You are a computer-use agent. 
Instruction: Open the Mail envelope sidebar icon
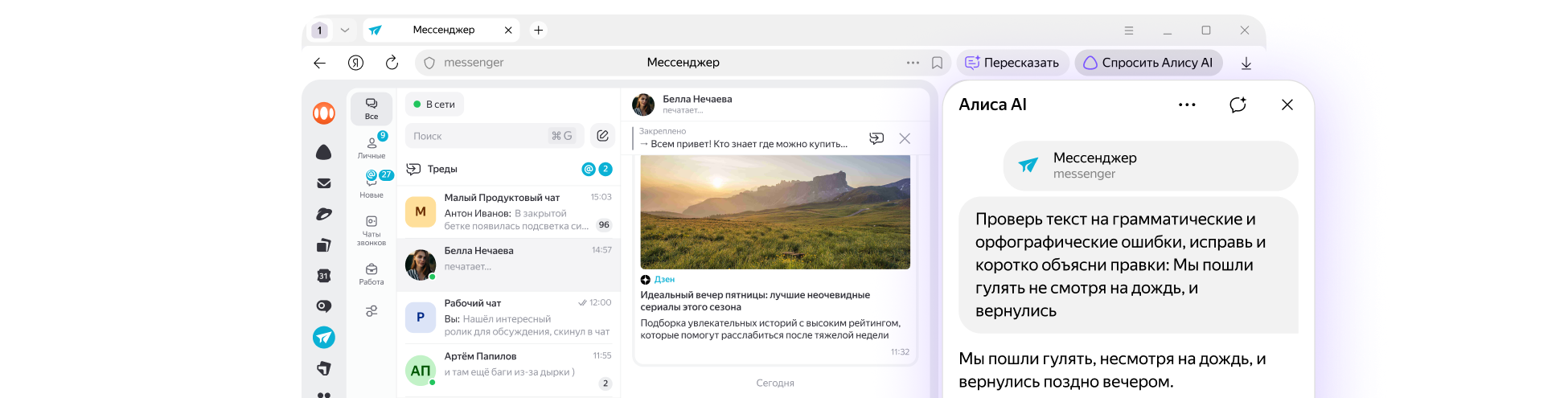point(324,183)
